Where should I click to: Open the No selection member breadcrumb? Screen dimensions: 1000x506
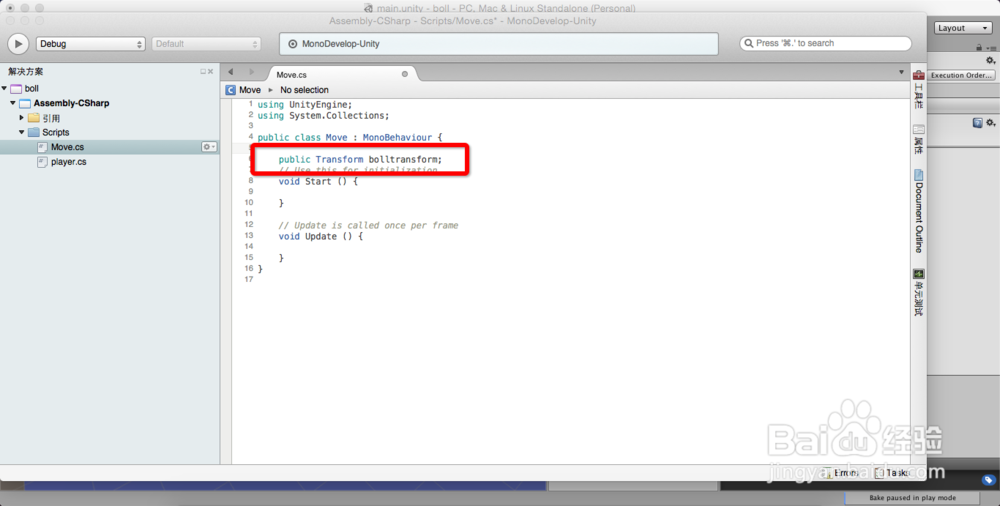pyautogui.click(x=304, y=90)
